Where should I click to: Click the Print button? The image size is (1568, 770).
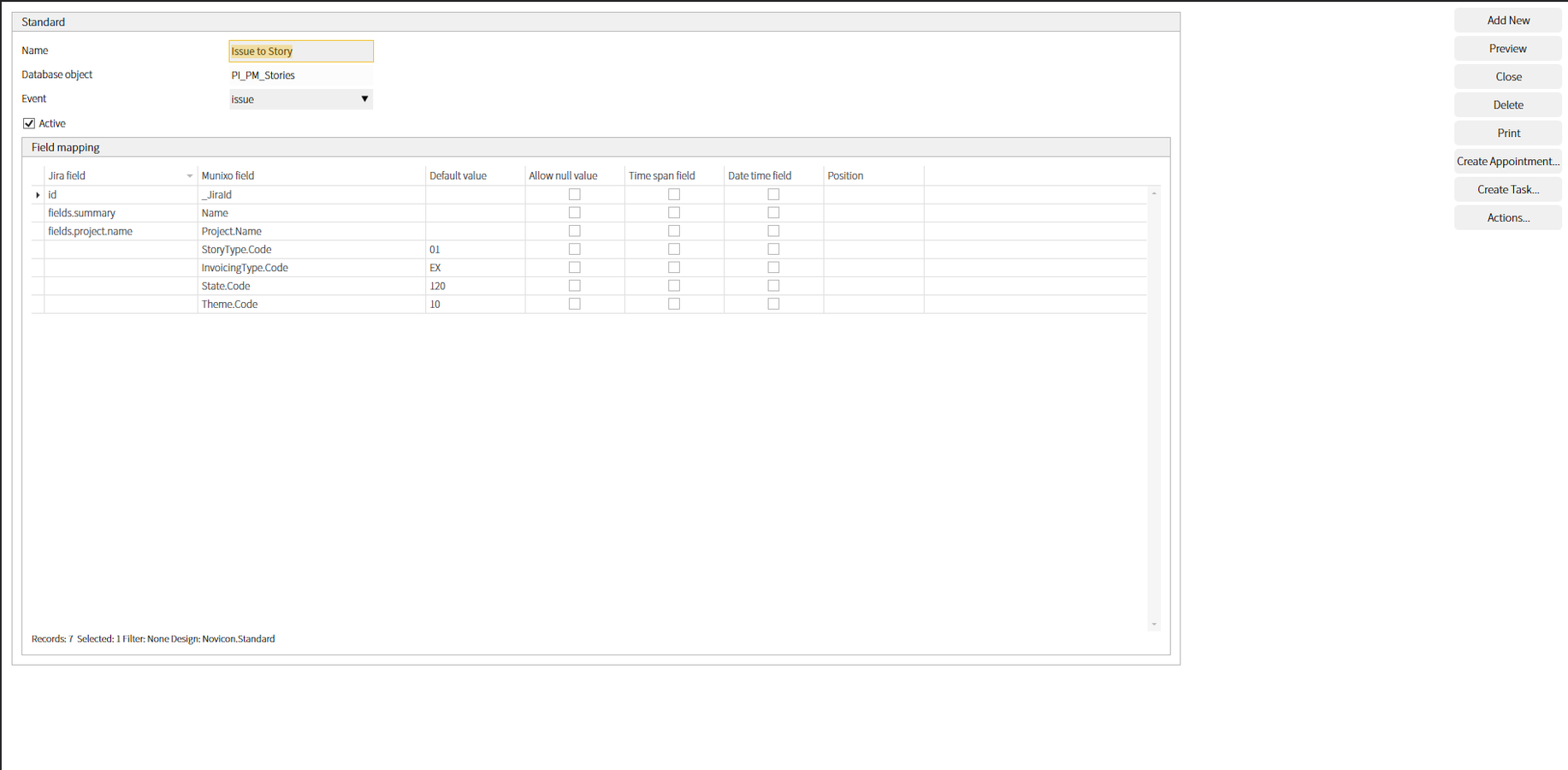click(x=1507, y=133)
